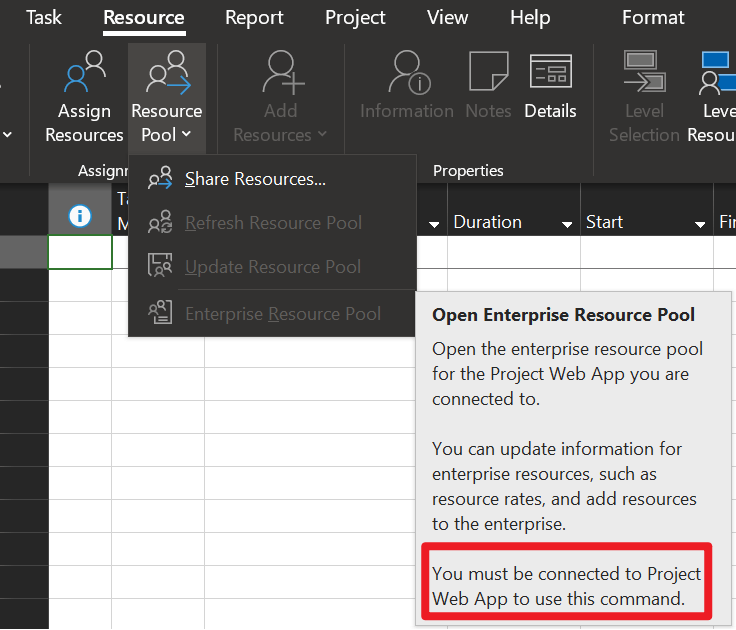Click the Duration column header
This screenshot has height=630, width=736.
pos(514,209)
